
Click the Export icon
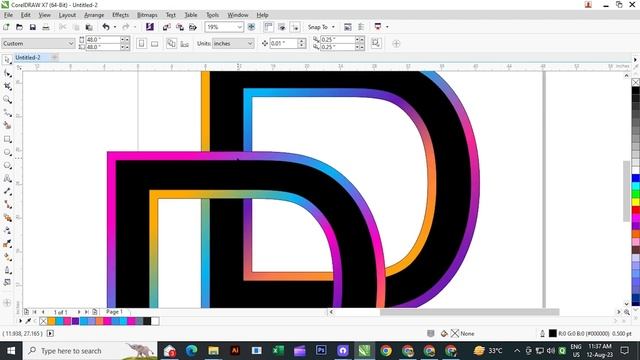point(180,27)
